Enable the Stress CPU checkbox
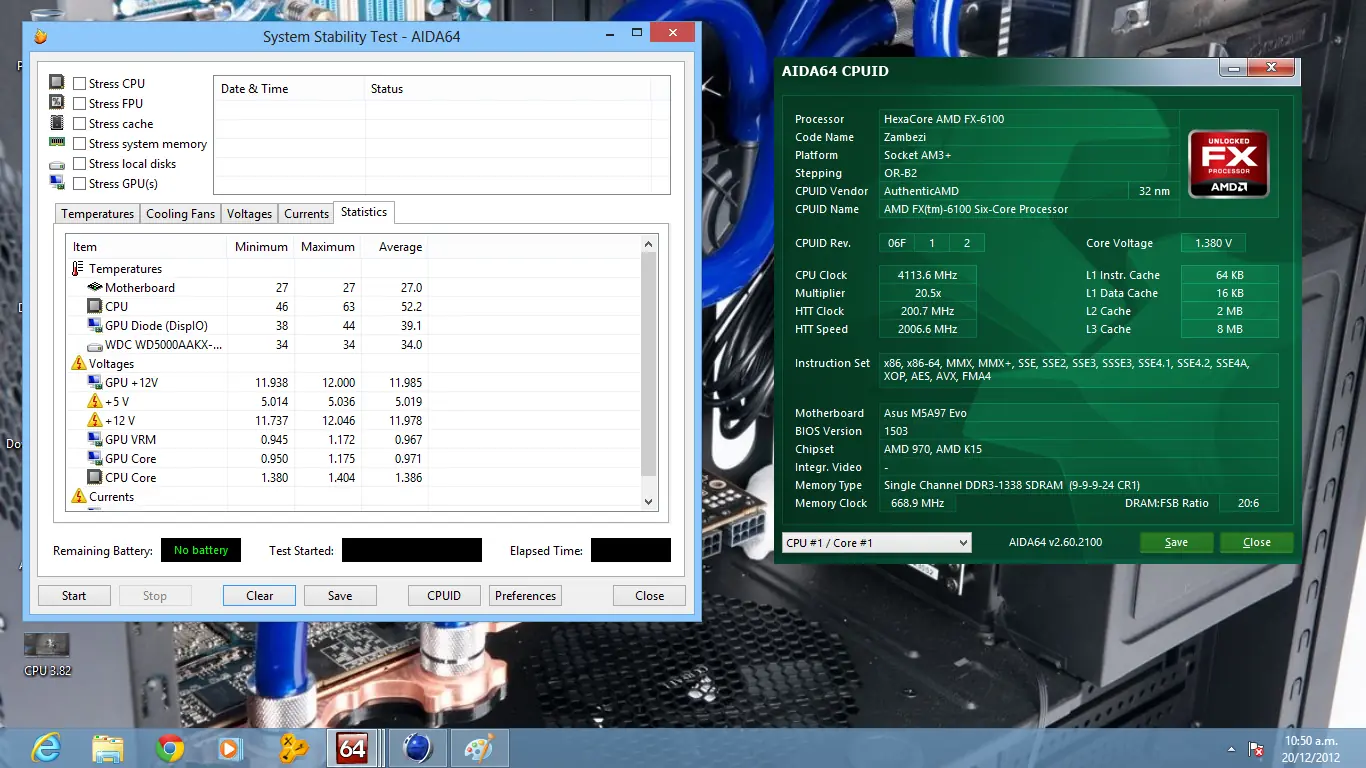 (80, 84)
